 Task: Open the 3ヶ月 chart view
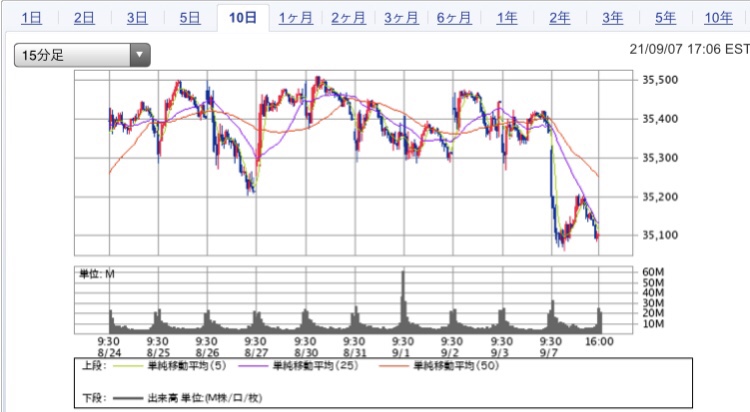401,18
